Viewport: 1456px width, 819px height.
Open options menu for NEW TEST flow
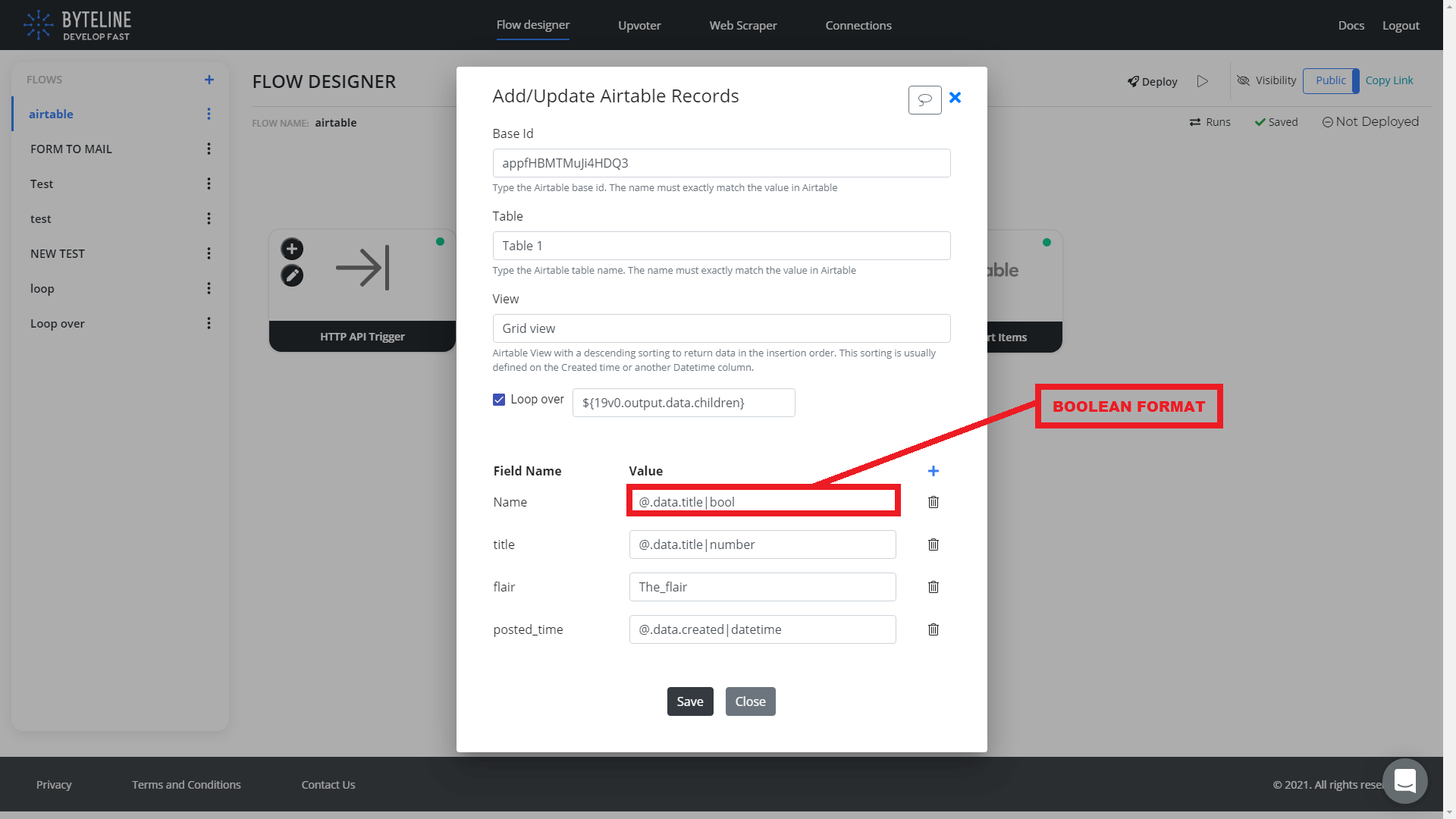click(x=209, y=253)
